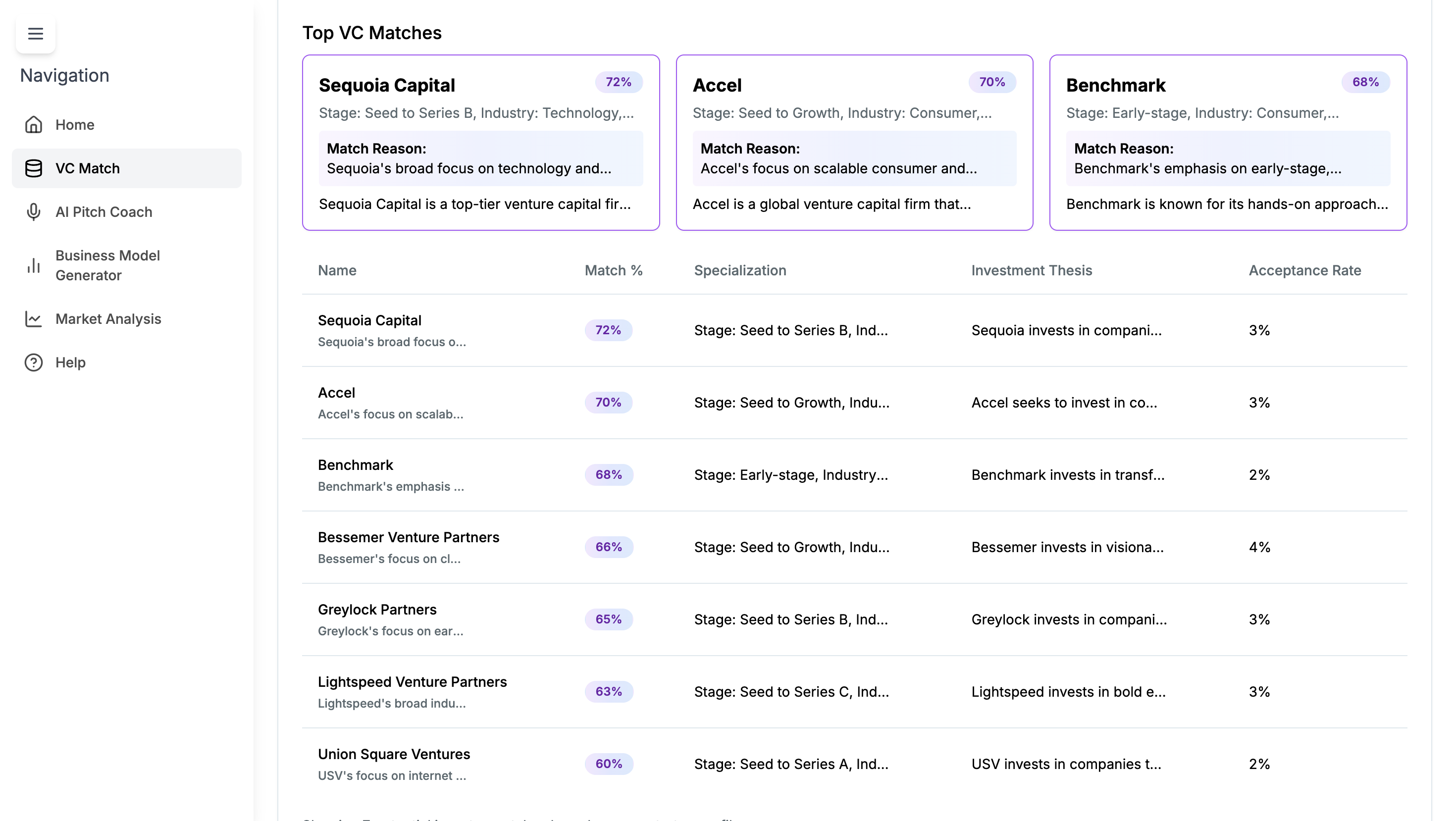Click Match Reason box on Benchmark card
The width and height of the screenshot is (1456, 821).
tap(1228, 158)
